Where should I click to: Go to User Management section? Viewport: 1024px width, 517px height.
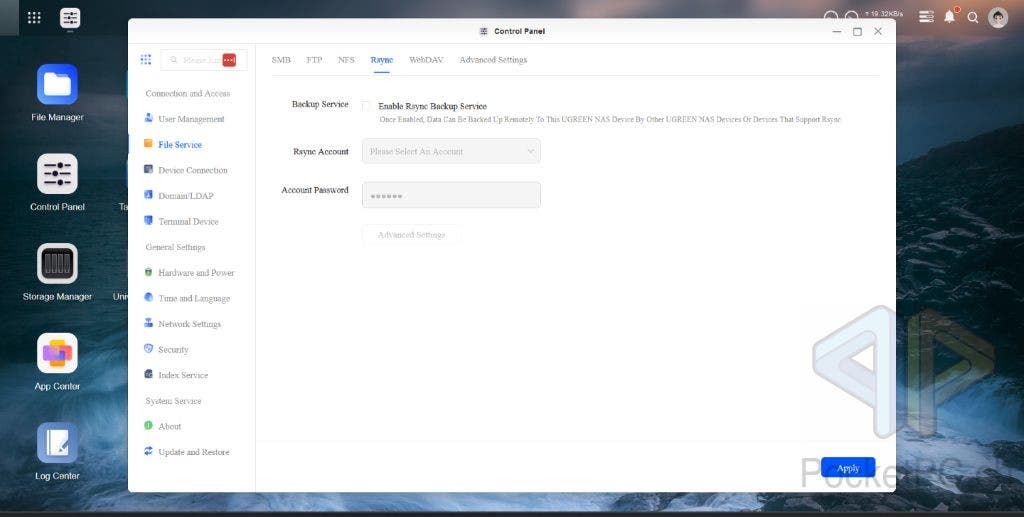[x=191, y=119]
